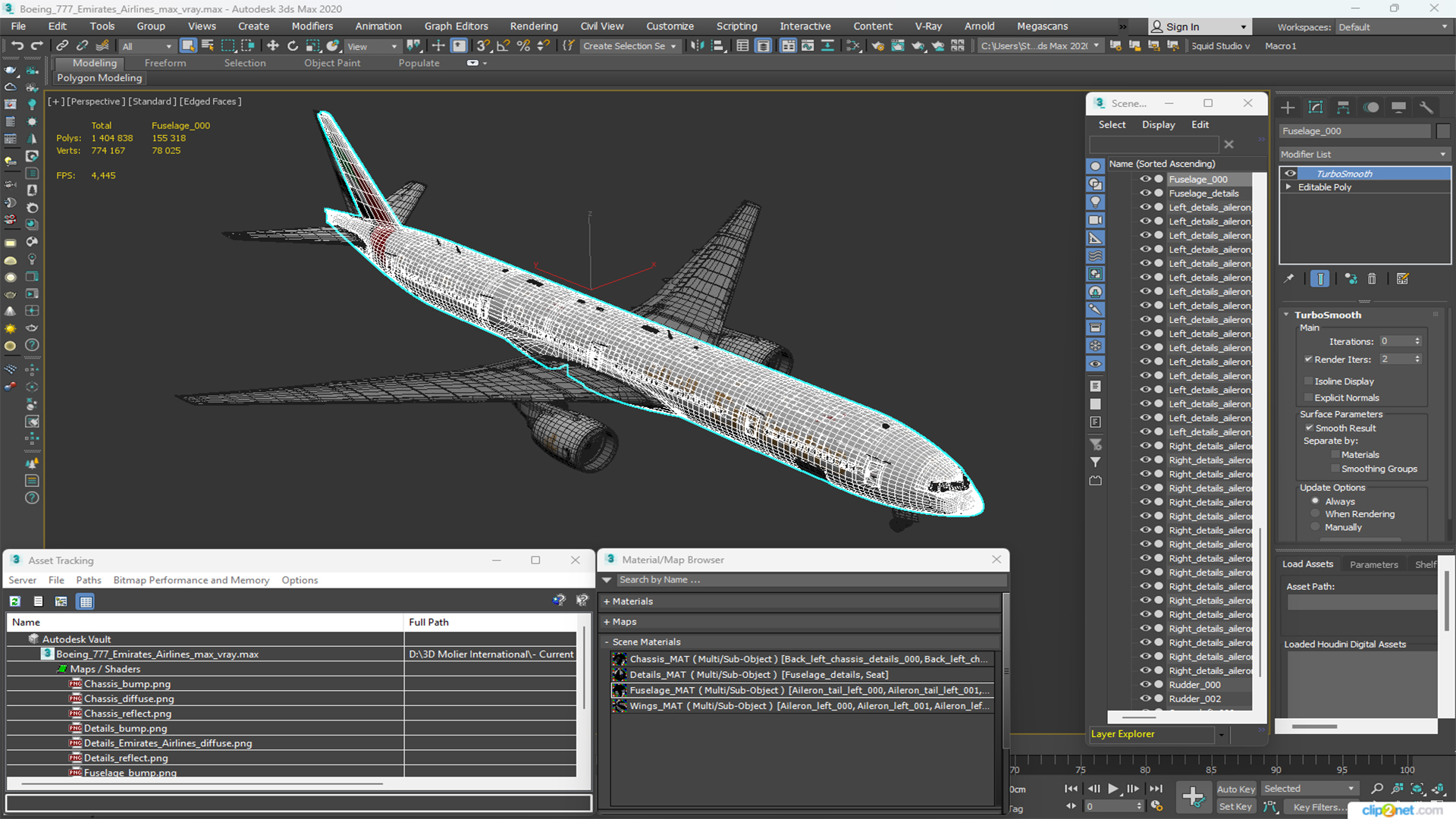Screen dimensions: 1456x819
Task: Switch to Freeform tab in toolbar
Action: [x=165, y=62]
